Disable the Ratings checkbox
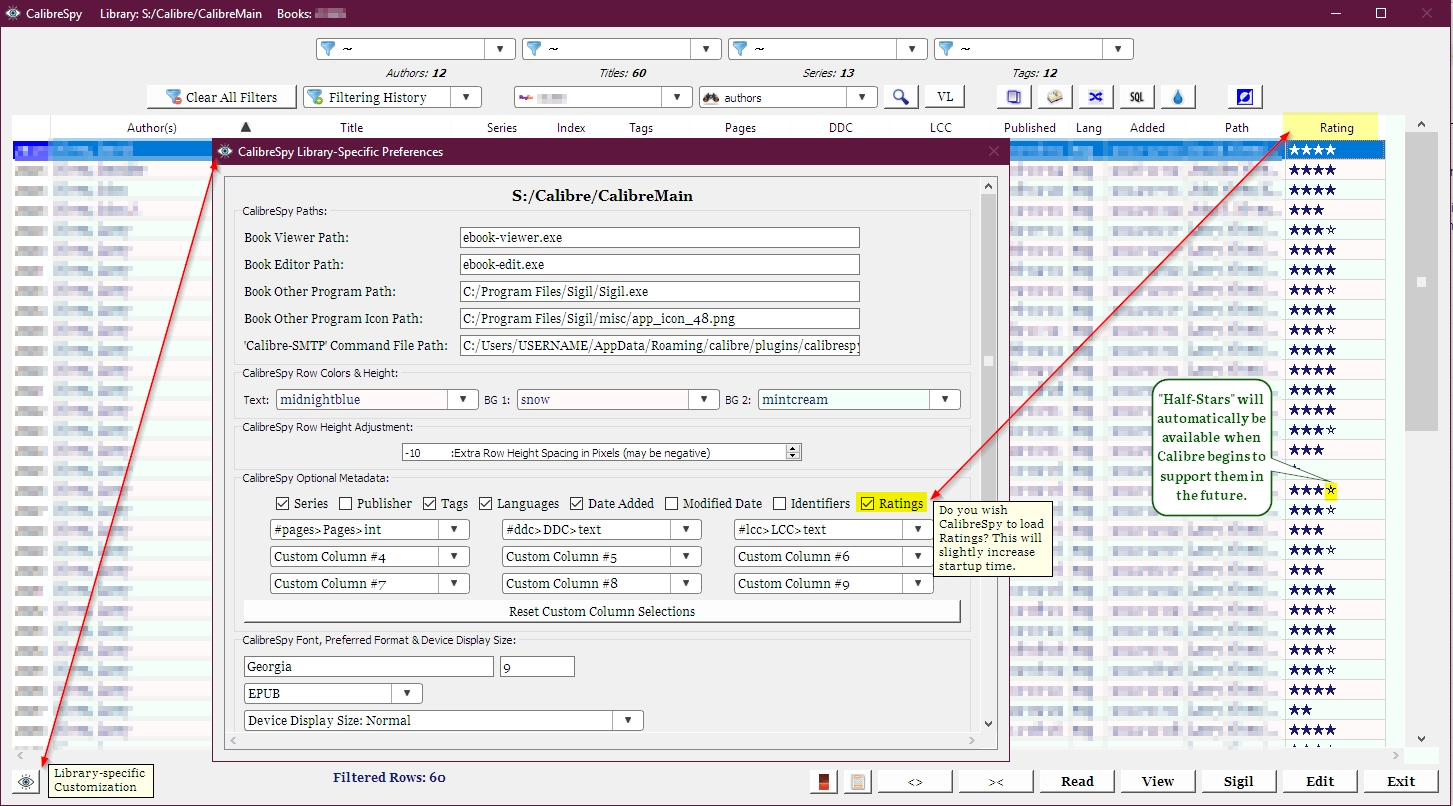This screenshot has height=806, width=1453. [868, 503]
